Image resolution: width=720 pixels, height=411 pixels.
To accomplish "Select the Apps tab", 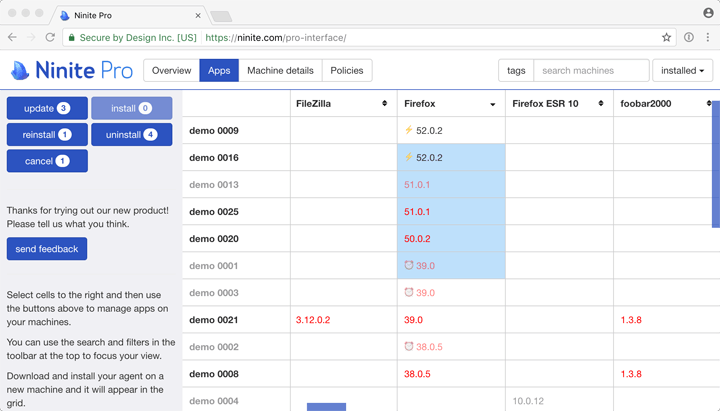I will 219,70.
